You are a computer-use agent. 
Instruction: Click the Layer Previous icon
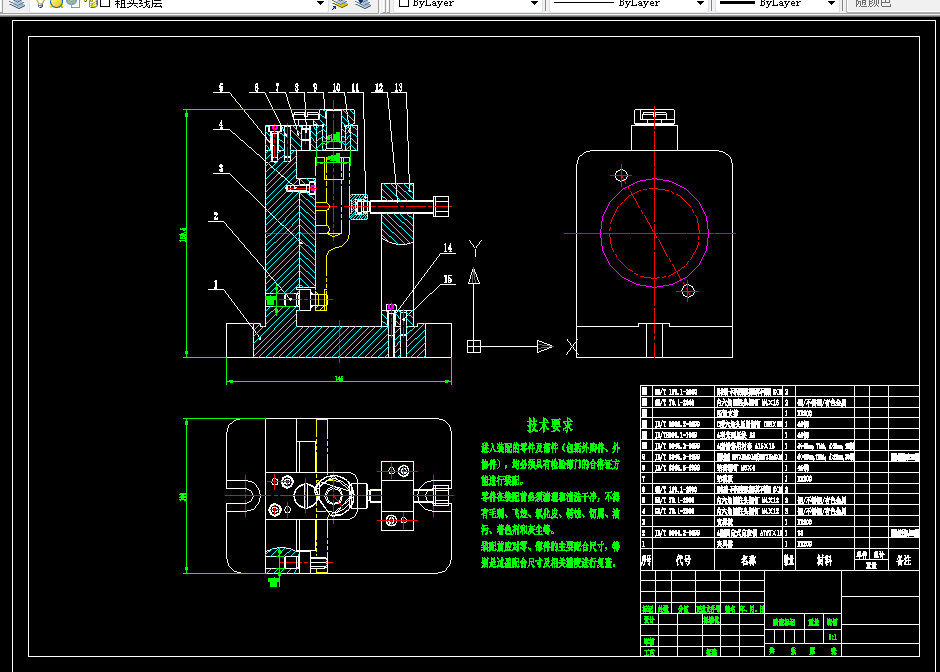pyautogui.click(x=363, y=4)
